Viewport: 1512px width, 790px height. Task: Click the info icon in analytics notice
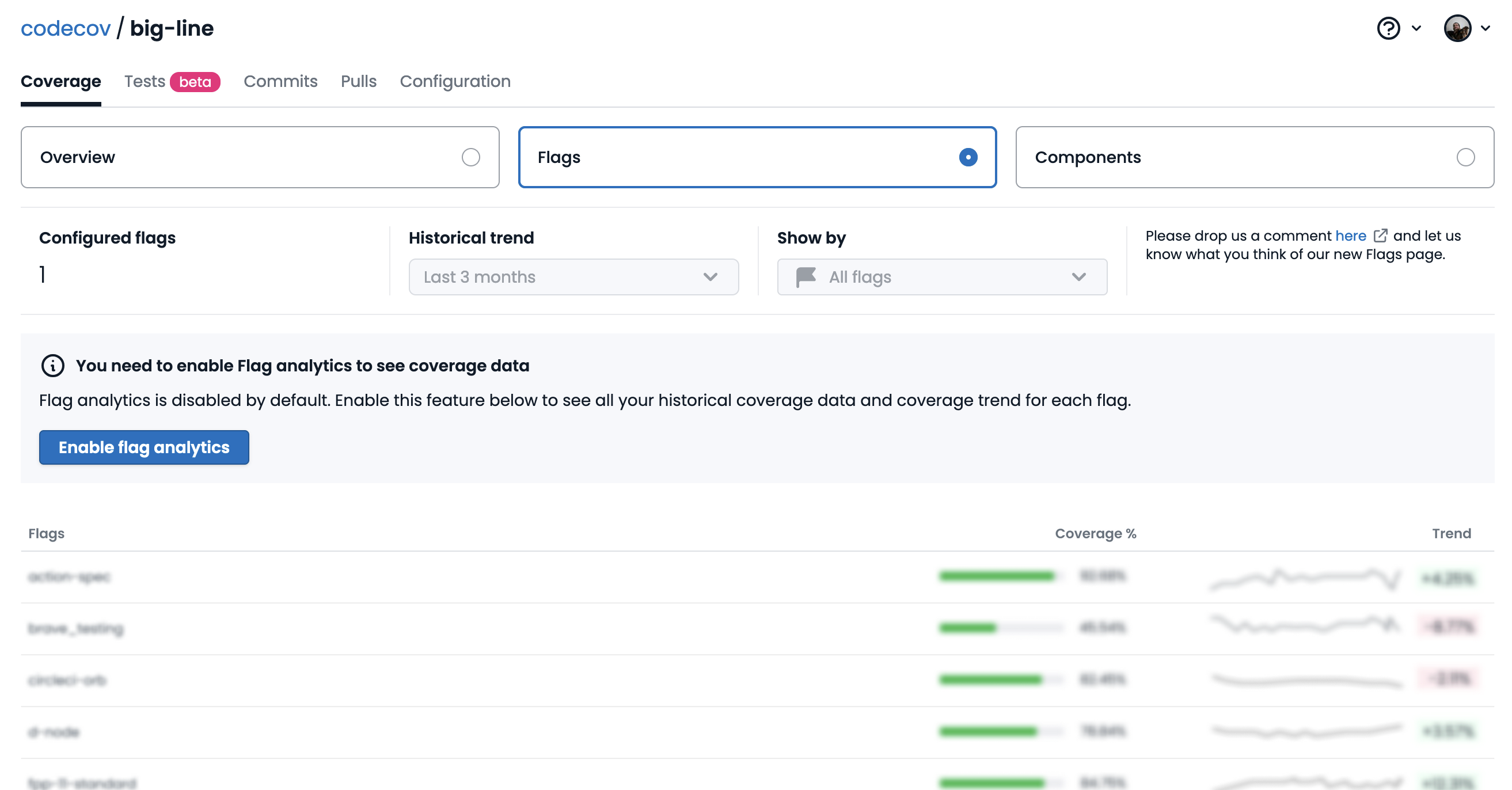53,365
